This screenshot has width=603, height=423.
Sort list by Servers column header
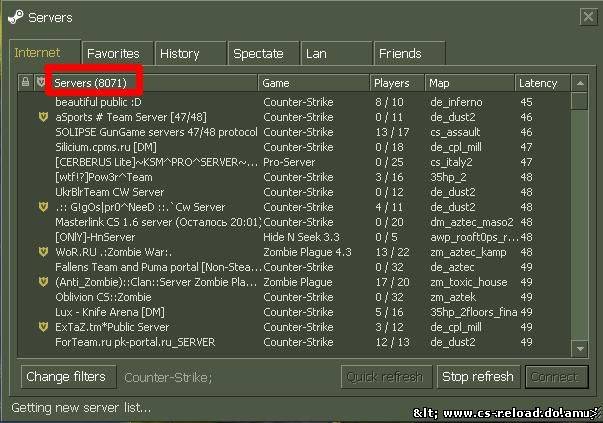(153, 83)
